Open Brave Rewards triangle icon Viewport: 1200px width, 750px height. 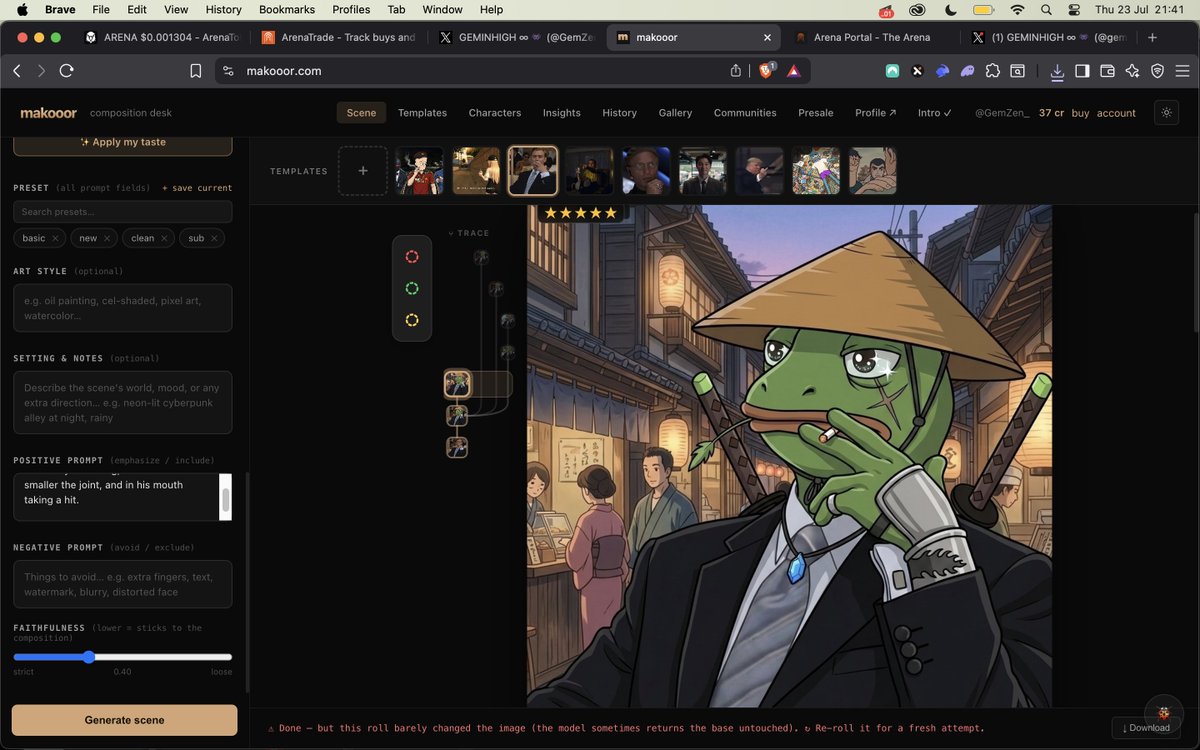coord(793,71)
